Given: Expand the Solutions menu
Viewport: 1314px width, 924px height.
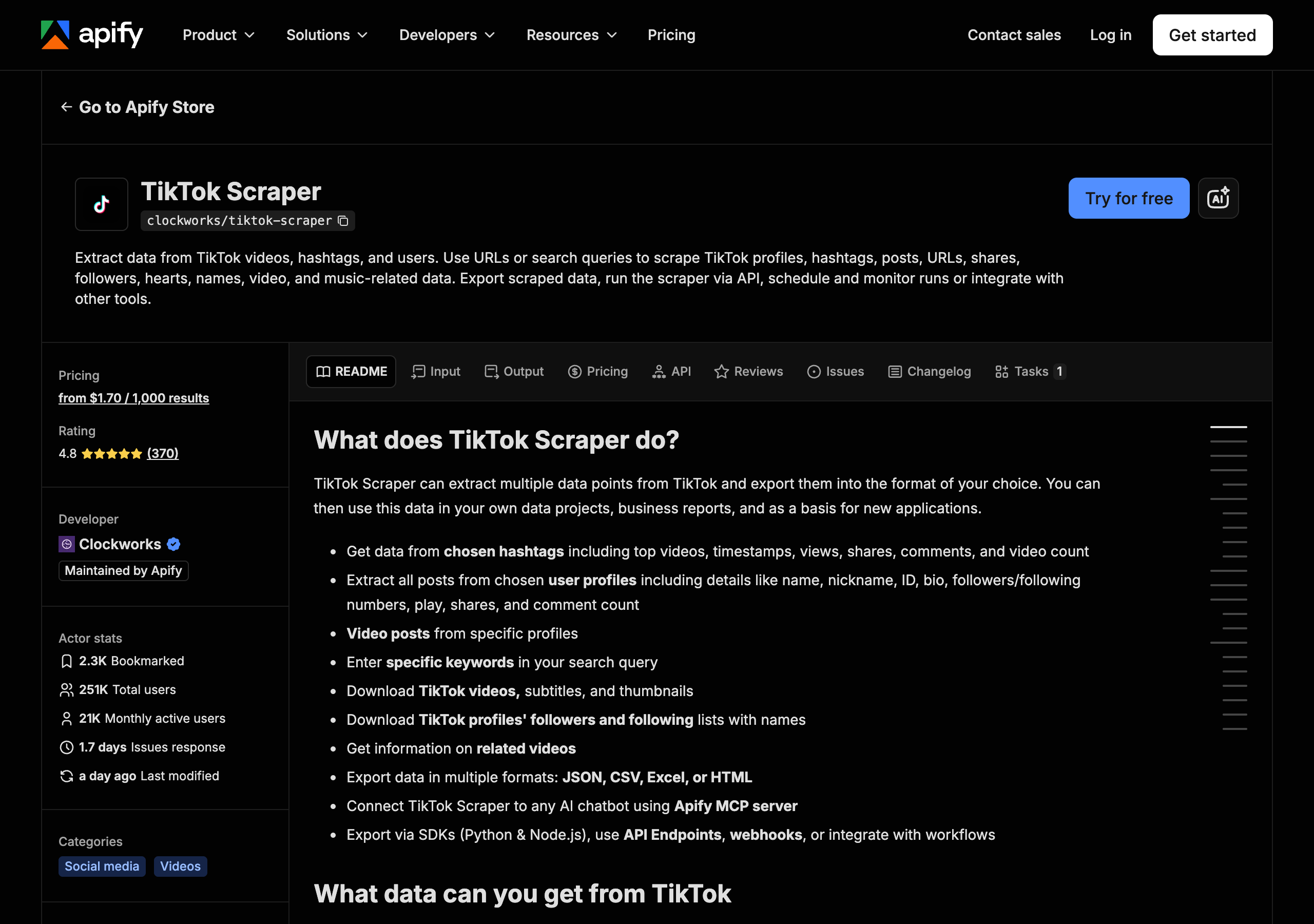Looking at the screenshot, I should pos(327,35).
